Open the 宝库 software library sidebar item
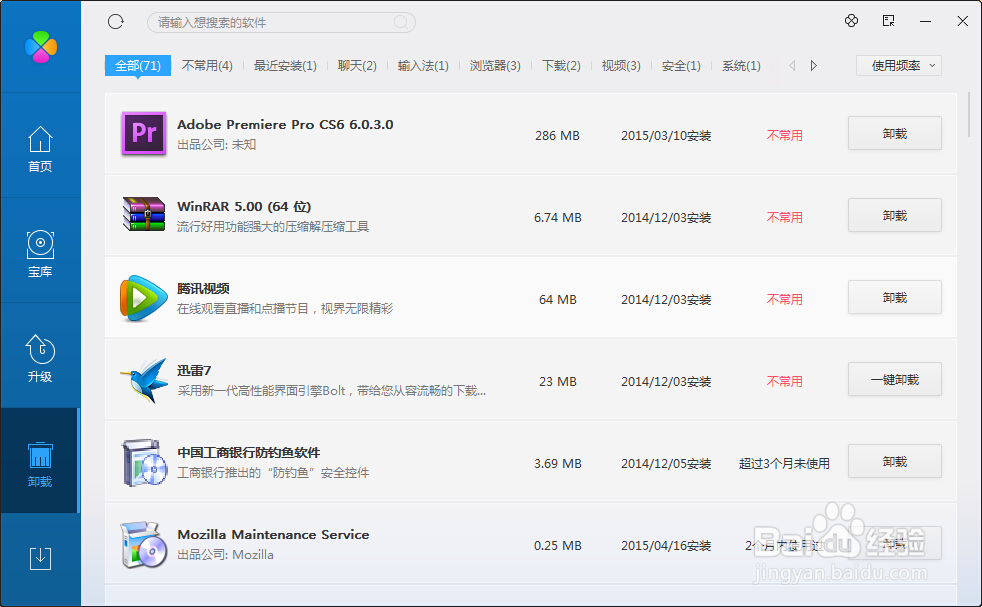982x607 pixels. pyautogui.click(x=40, y=254)
